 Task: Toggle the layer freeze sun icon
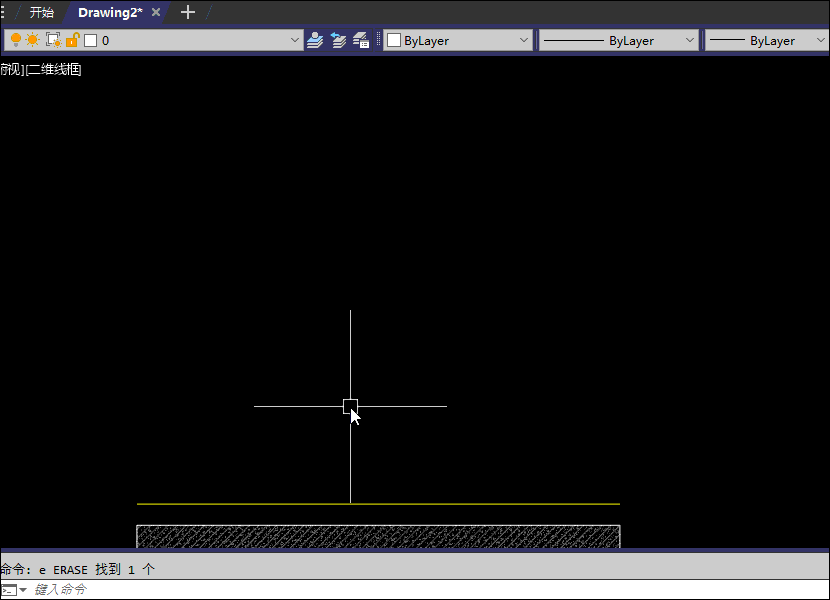[33, 40]
